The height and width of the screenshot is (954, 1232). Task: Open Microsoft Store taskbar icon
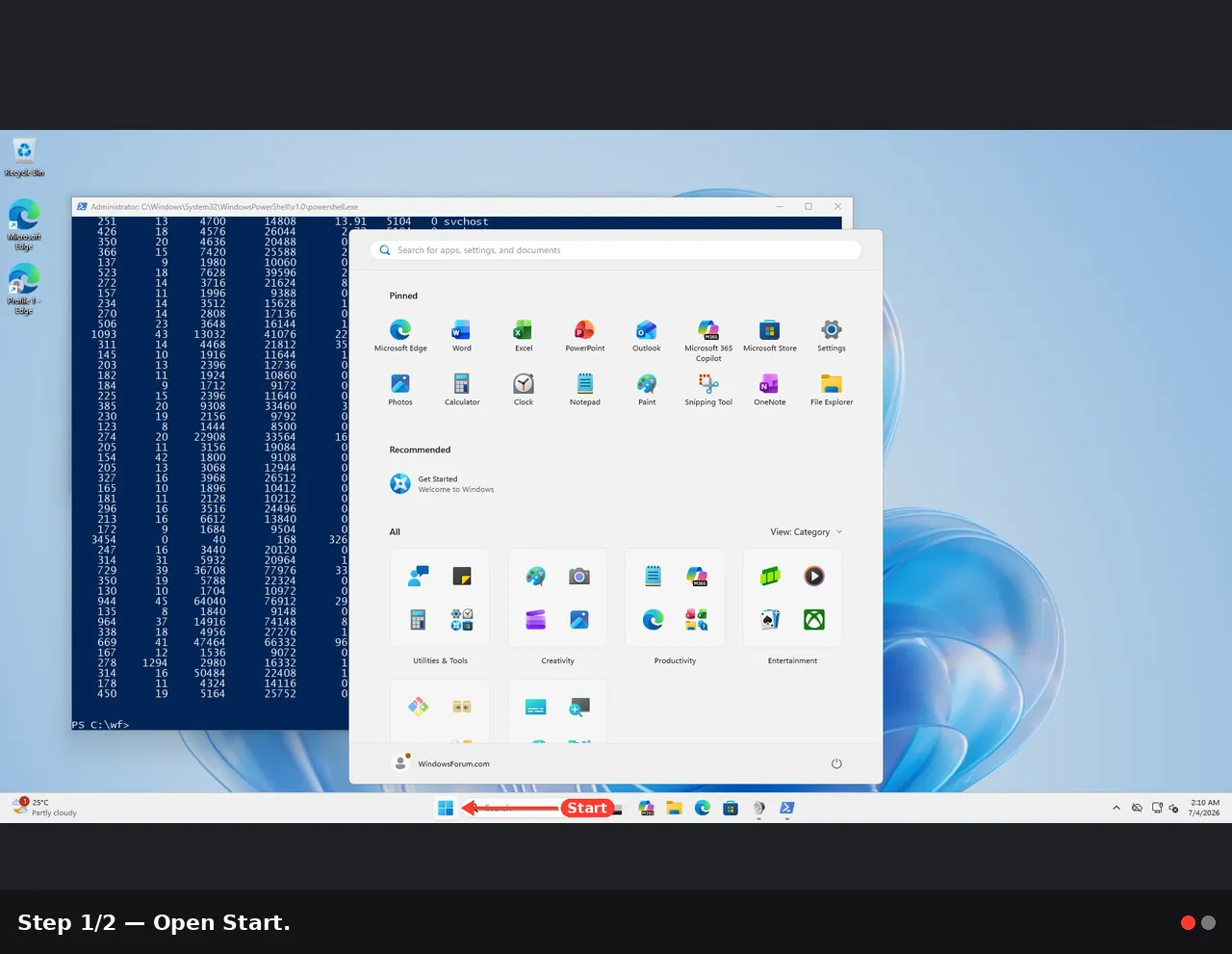click(x=731, y=808)
